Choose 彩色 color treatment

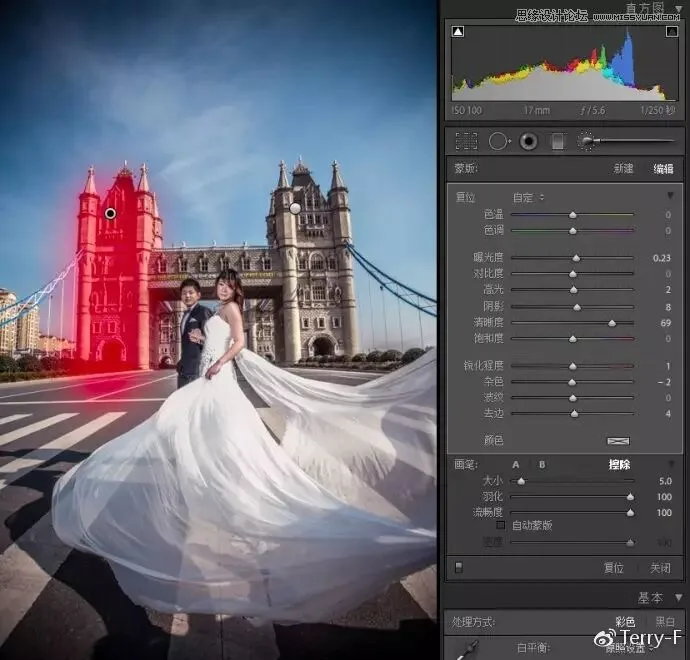pyautogui.click(x=624, y=622)
